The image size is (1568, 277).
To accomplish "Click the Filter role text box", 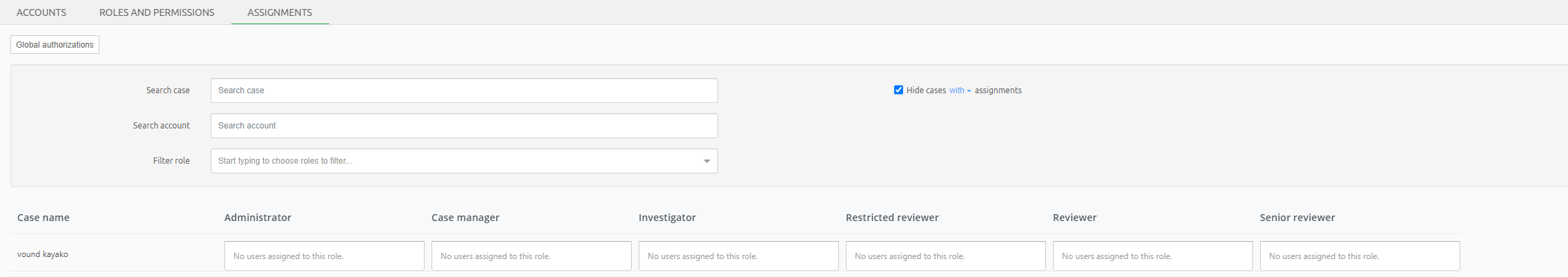I will [x=456, y=161].
